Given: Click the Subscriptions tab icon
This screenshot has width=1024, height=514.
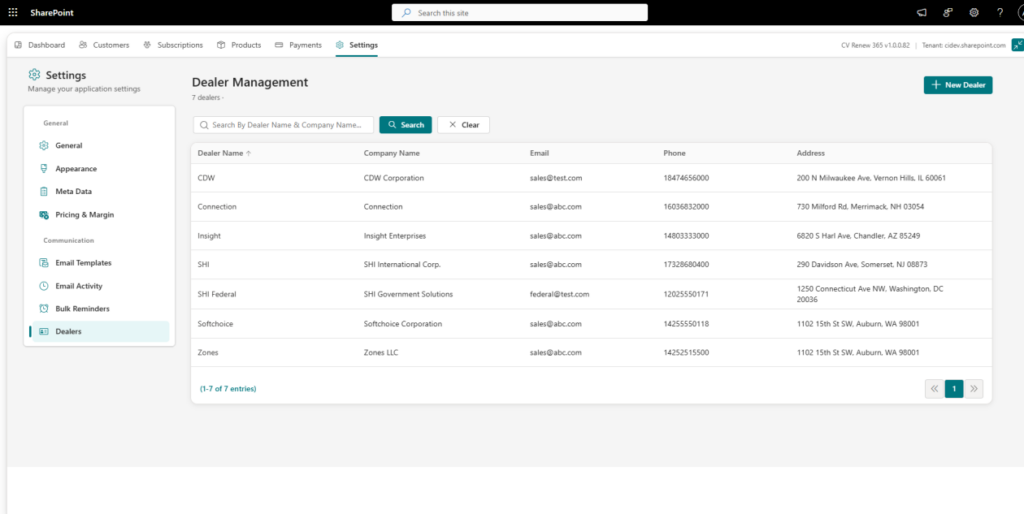Looking at the screenshot, I should [x=147, y=45].
